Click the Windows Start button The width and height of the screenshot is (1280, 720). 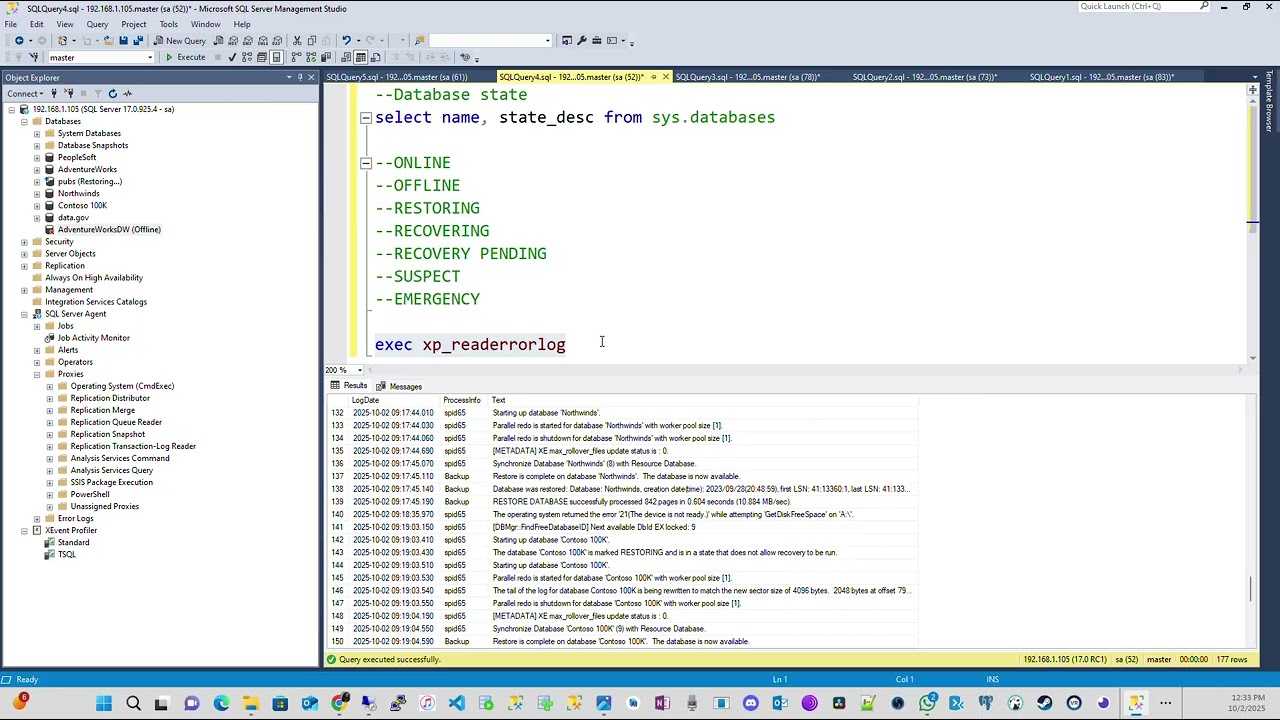pyautogui.click(x=104, y=704)
